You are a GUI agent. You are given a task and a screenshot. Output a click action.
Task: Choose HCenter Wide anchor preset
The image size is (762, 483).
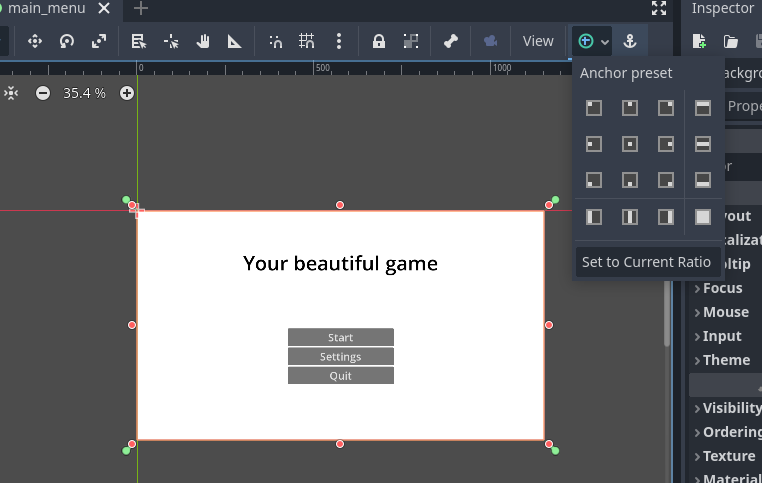click(x=703, y=144)
